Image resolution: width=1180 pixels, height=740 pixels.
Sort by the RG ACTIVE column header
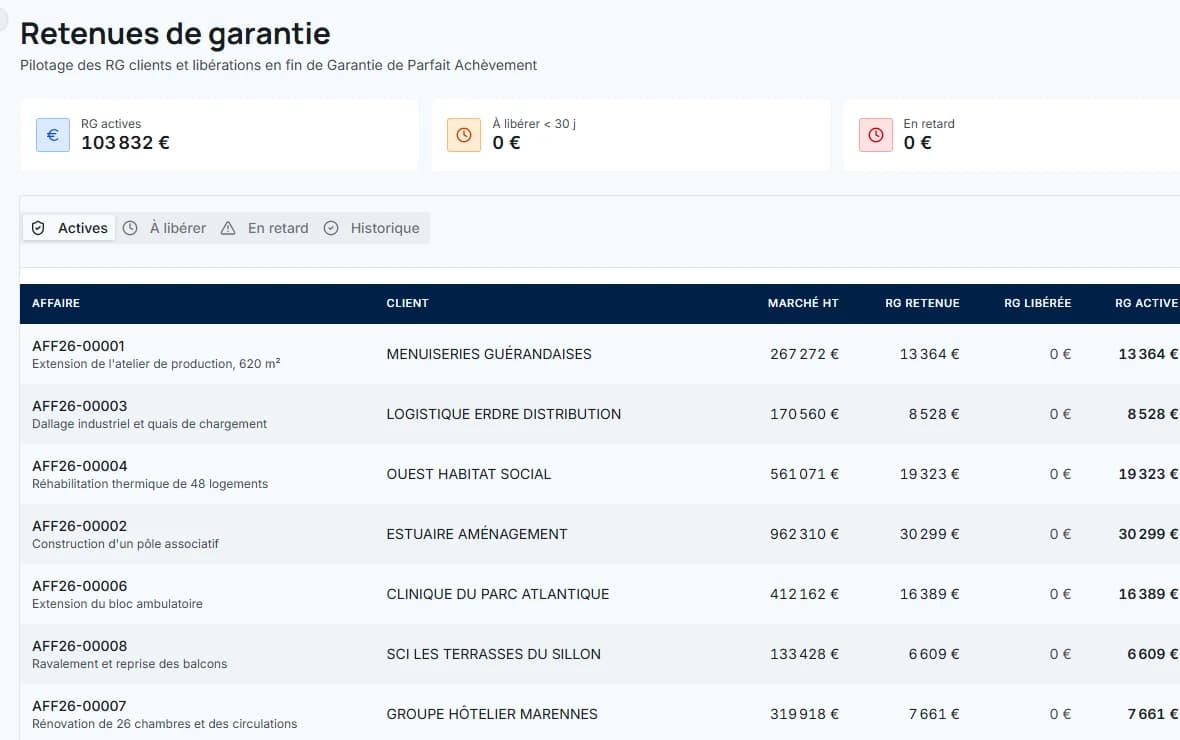pyautogui.click(x=1146, y=303)
